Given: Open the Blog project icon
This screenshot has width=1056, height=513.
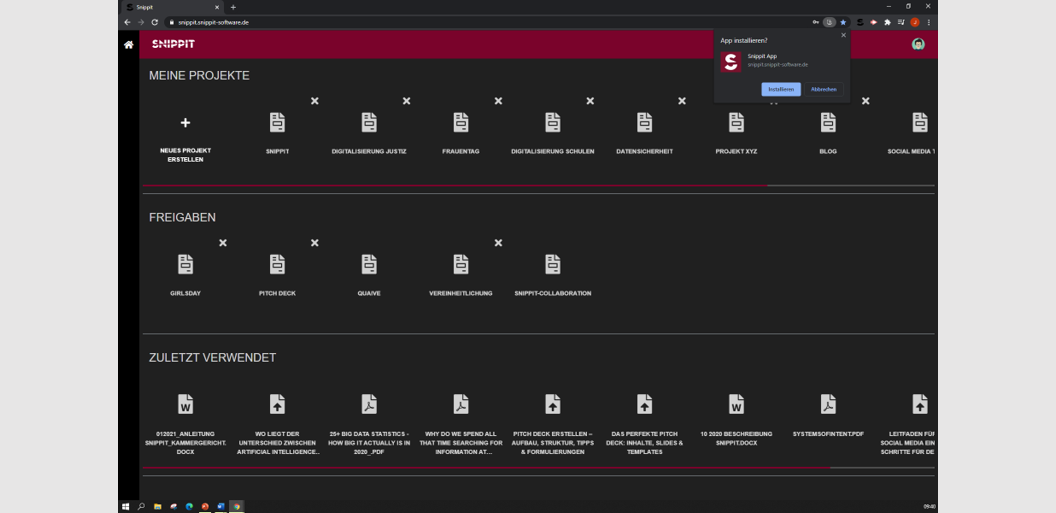Looking at the screenshot, I should 828,123.
